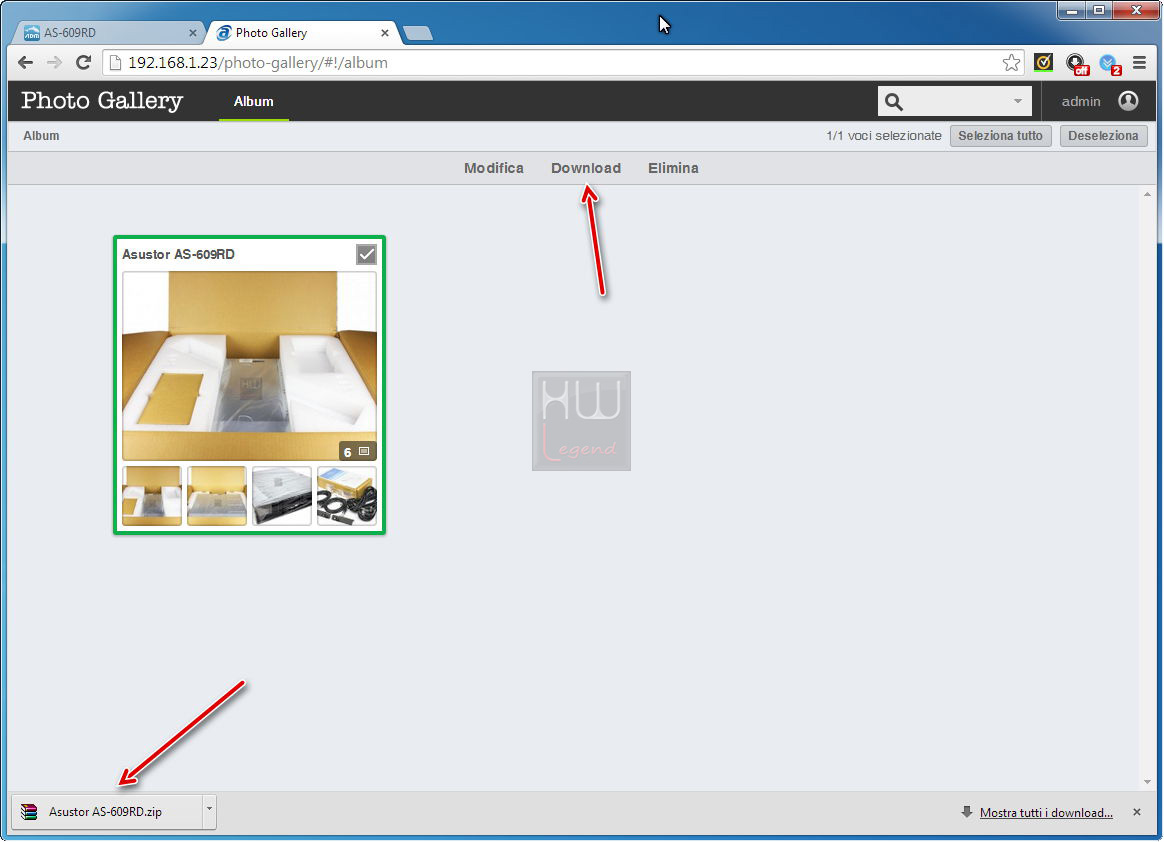Click the Asustor AS-609RD album title
Image resolution: width=1164 pixels, height=842 pixels.
point(178,255)
